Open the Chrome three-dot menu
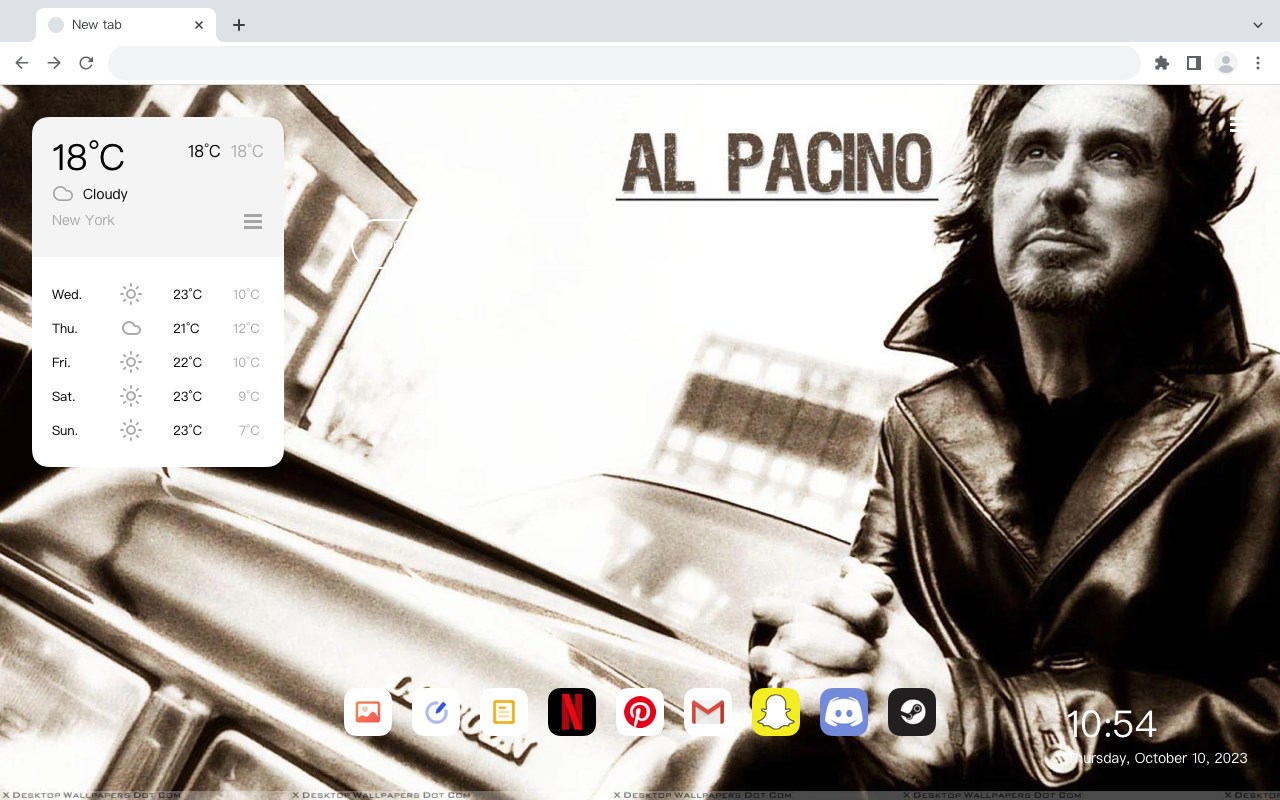The image size is (1280, 800). (1258, 63)
